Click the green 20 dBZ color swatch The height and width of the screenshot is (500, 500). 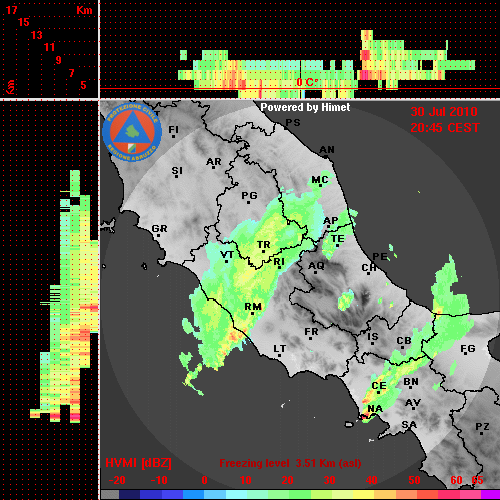click(279, 495)
